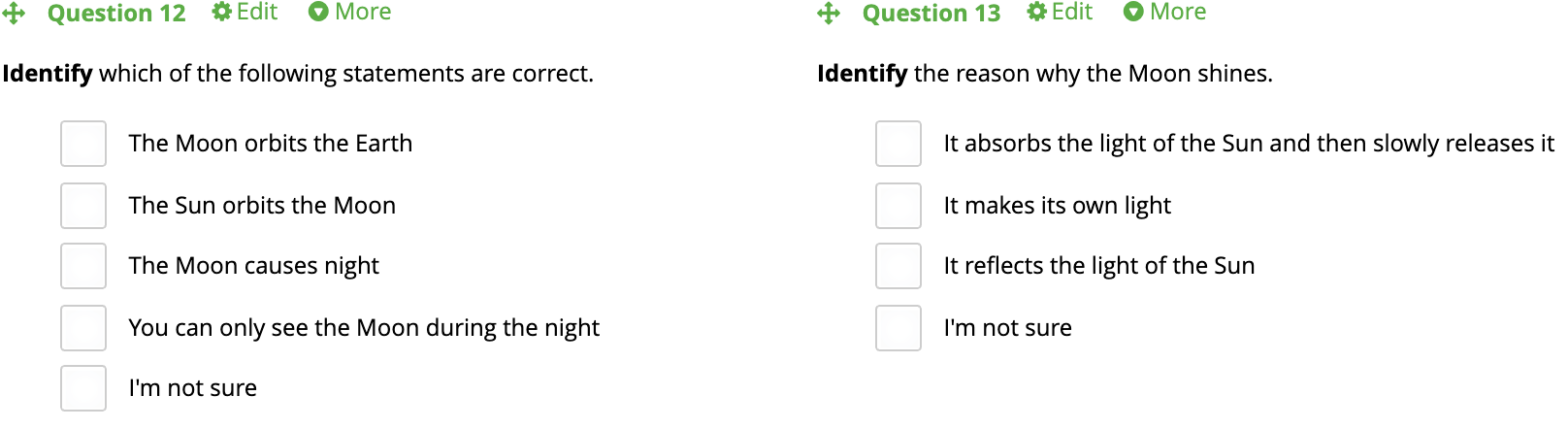Viewport: 1568px width, 429px height.
Task: Expand the More menu for Question 13
Action: point(1177,12)
